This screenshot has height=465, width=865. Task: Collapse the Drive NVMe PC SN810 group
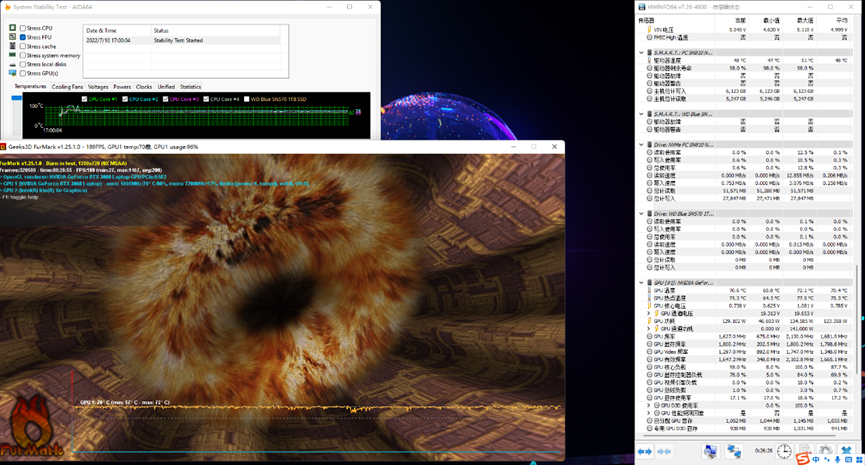(x=642, y=144)
